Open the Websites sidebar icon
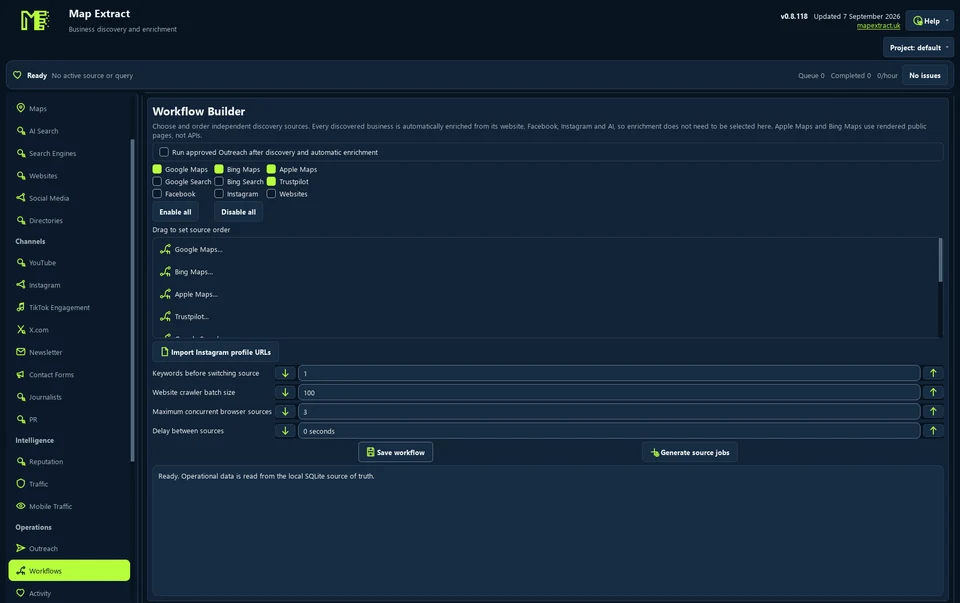960x603 pixels. tap(21, 176)
